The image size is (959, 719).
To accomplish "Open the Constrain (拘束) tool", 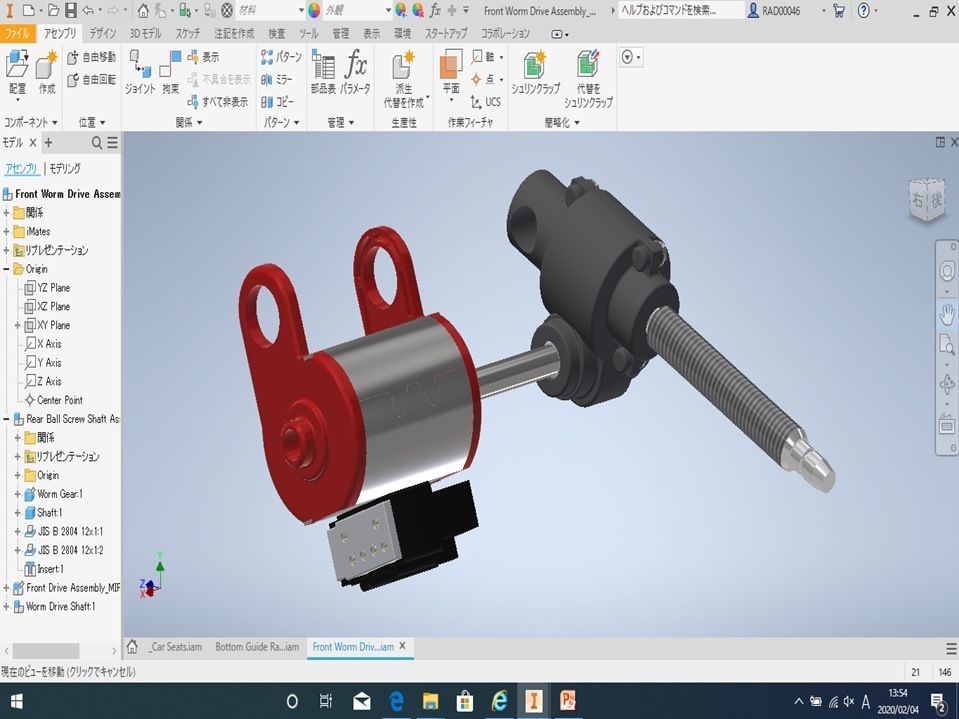I will click(x=168, y=68).
